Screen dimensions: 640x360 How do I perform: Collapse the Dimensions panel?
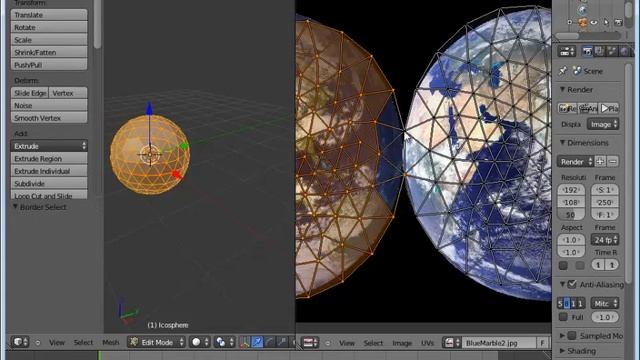(562, 142)
